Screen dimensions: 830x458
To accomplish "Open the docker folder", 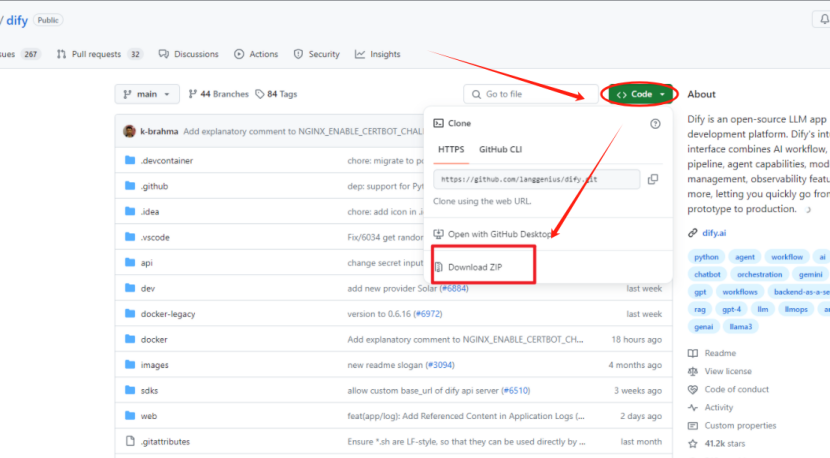I will pos(154,339).
